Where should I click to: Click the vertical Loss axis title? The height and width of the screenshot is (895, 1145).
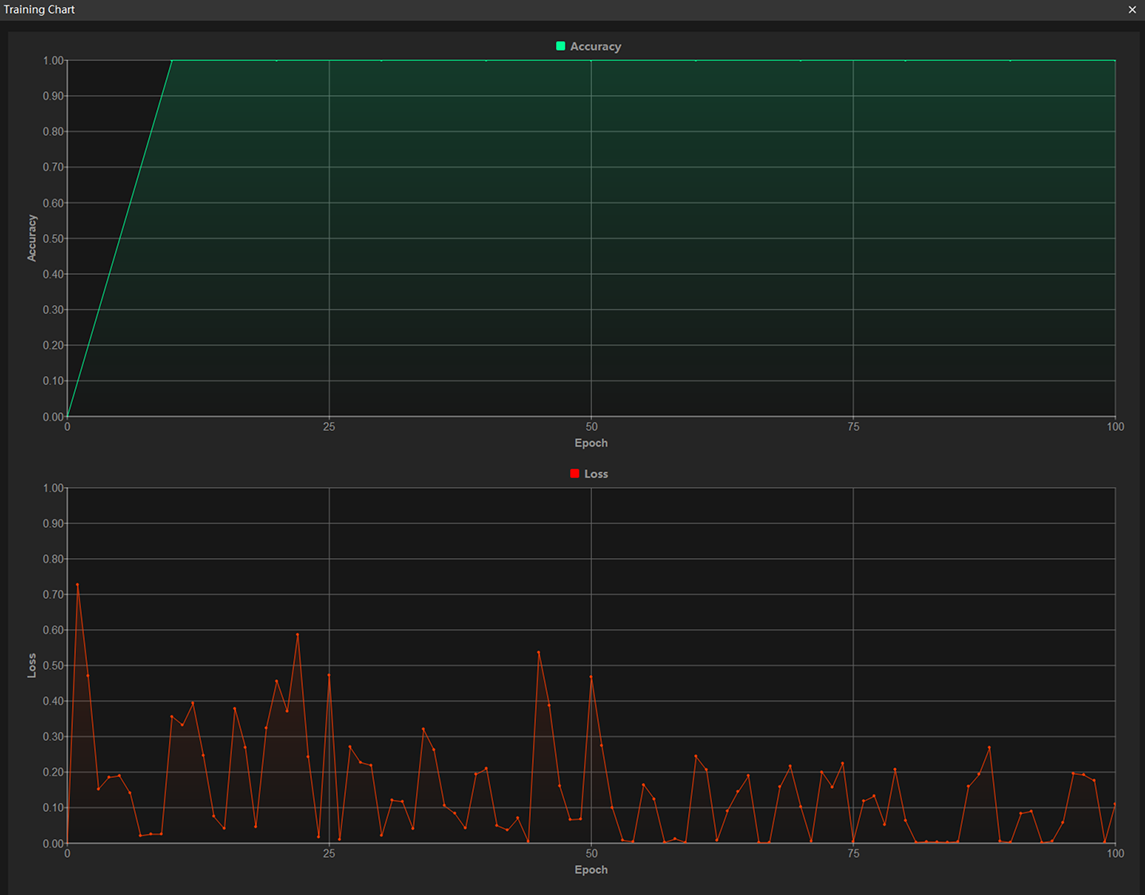31,665
